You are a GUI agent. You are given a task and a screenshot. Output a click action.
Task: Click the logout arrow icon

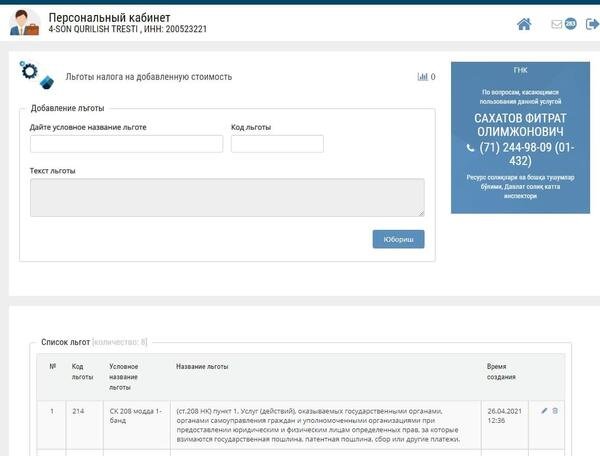click(591, 24)
